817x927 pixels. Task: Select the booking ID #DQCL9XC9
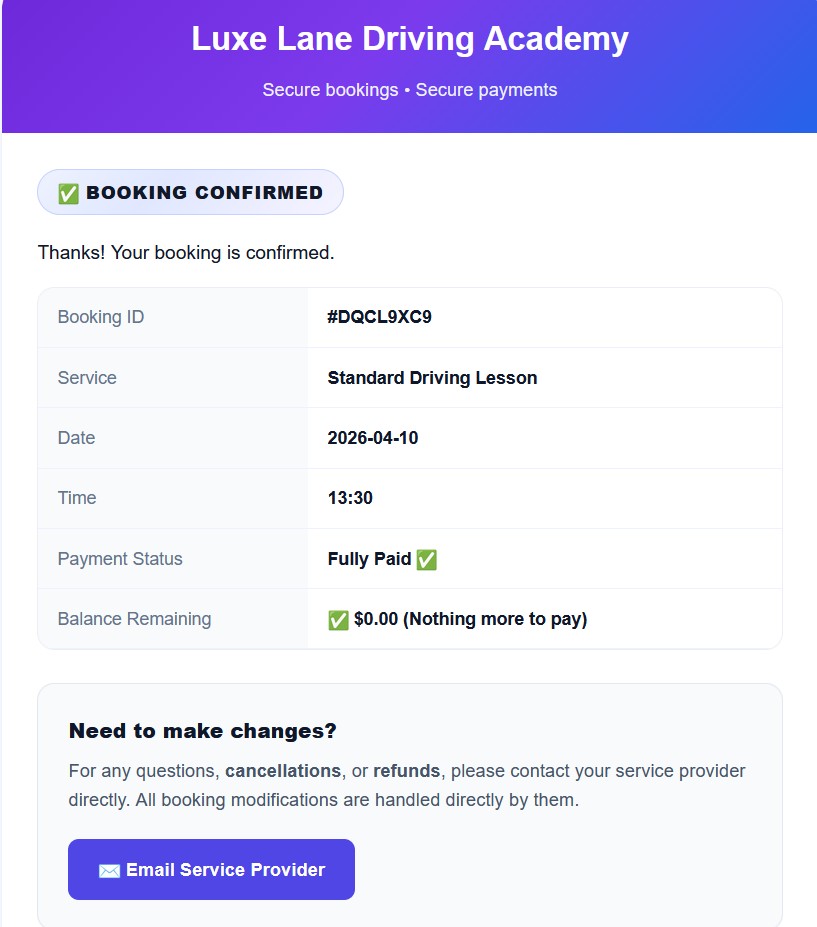382,316
